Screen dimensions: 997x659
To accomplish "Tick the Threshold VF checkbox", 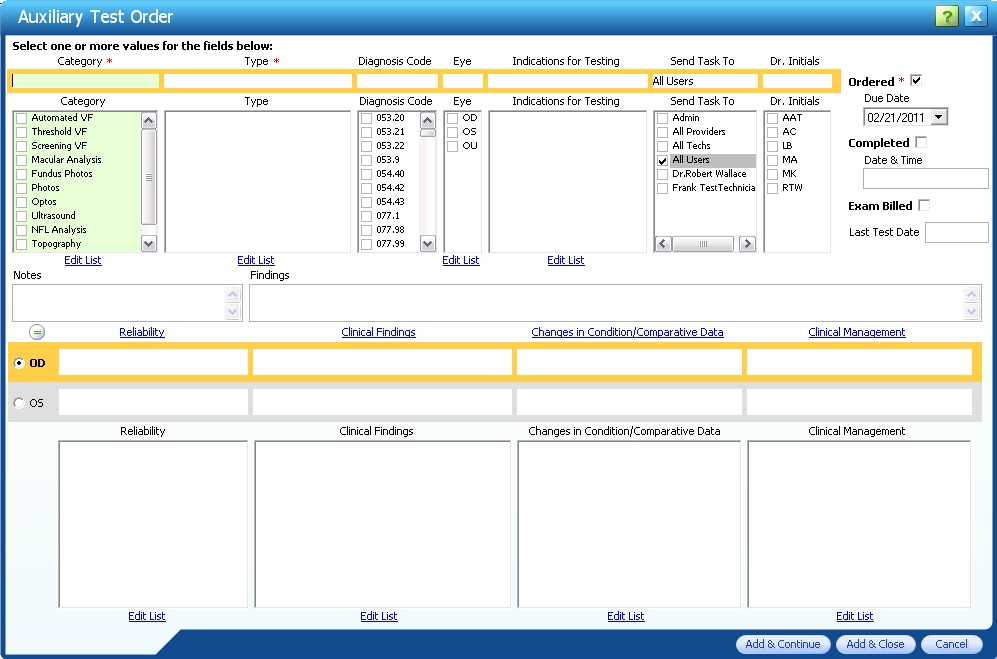I will tap(22, 132).
